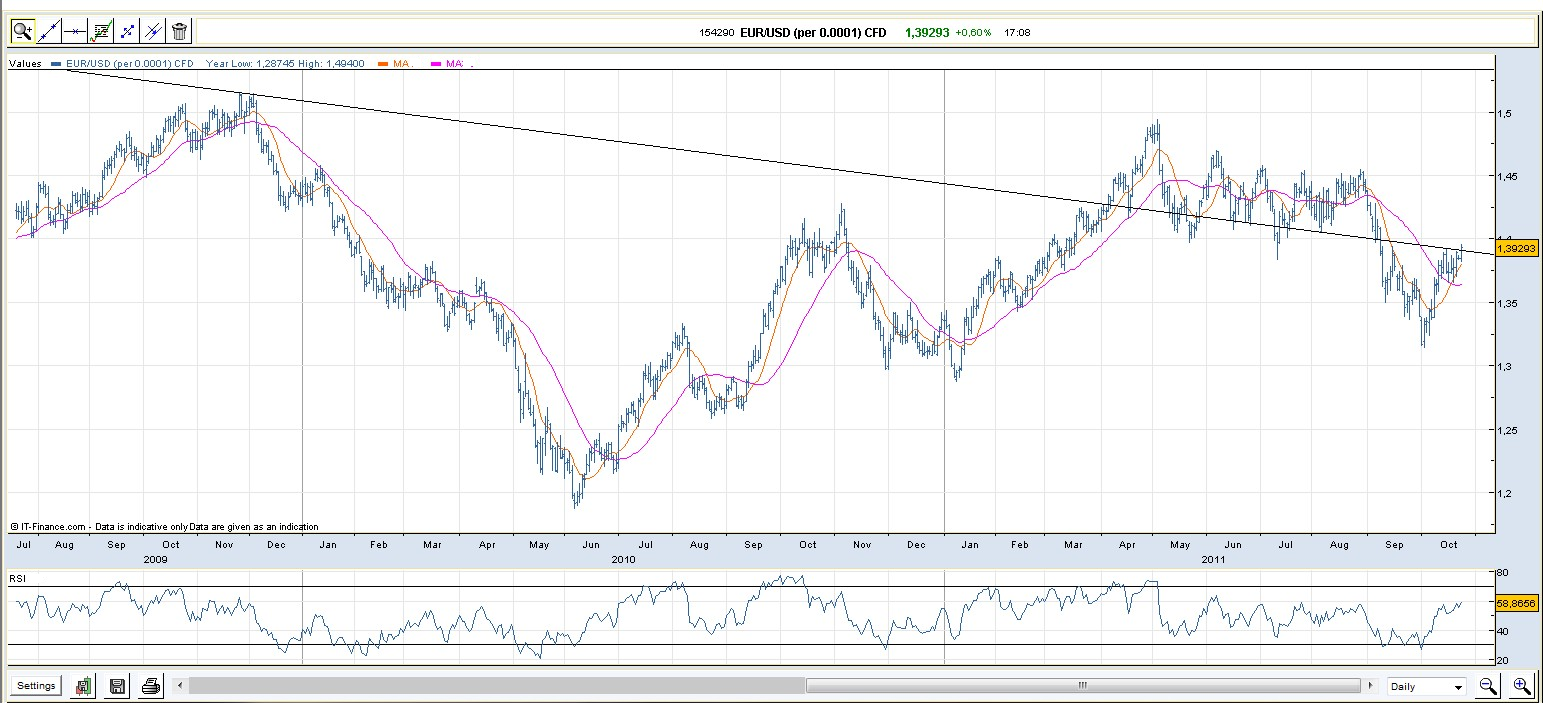This screenshot has width=1543, height=703.
Task: Click the RSI panel label
Action: click(18, 578)
